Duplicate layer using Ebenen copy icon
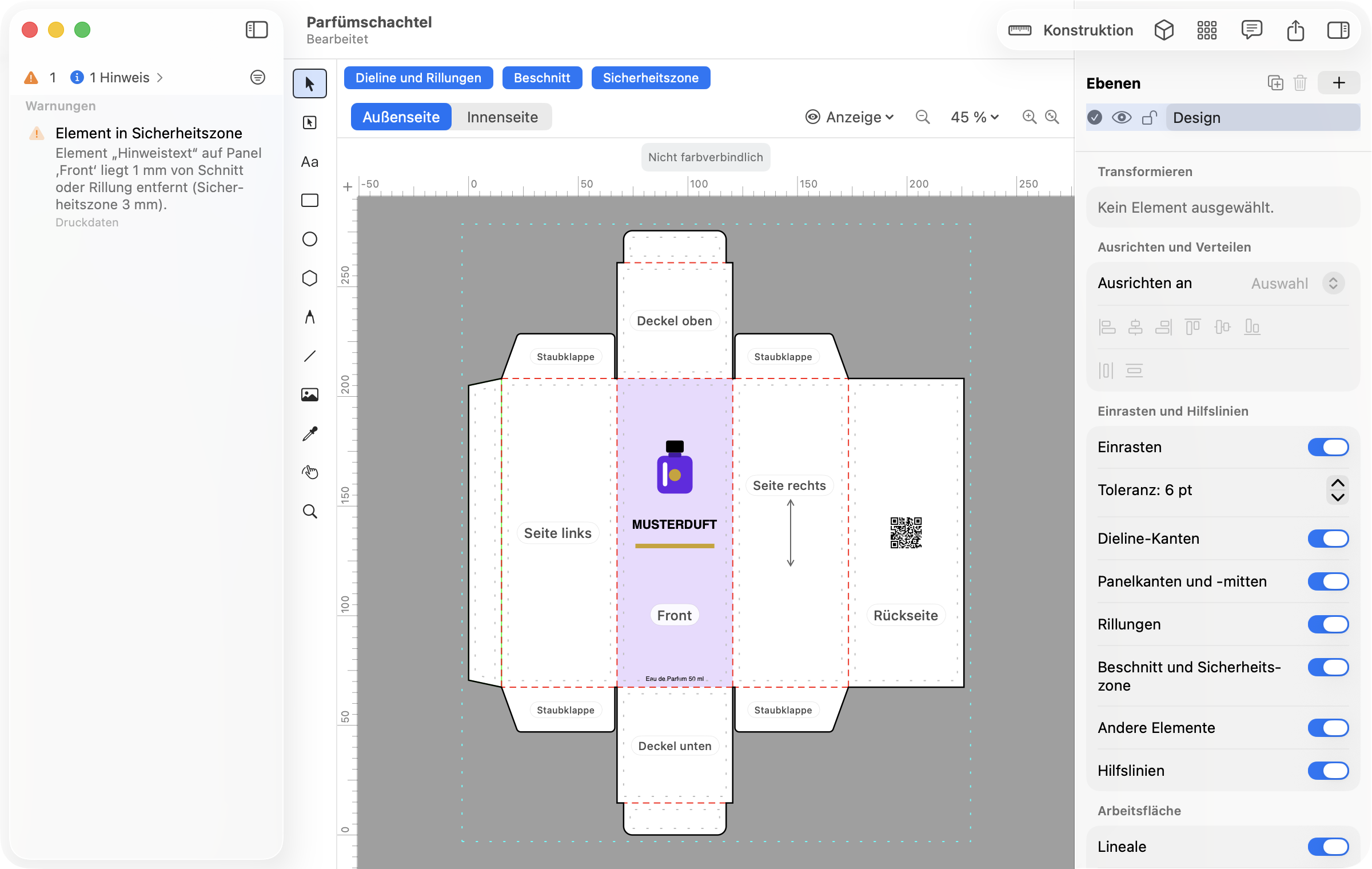Viewport: 1372px width, 869px height. click(x=1275, y=83)
